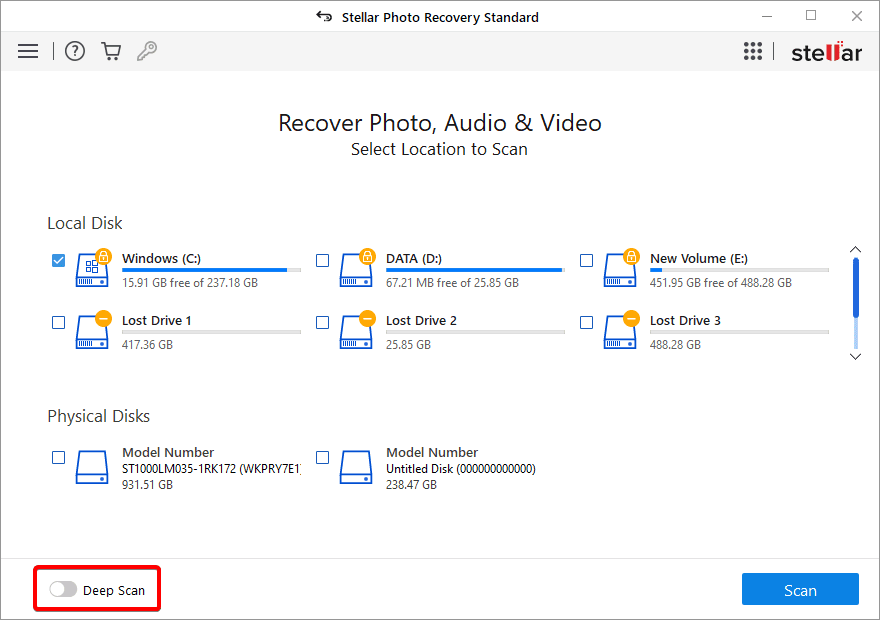
Task: Click the DATA (D:) drive icon
Action: click(x=356, y=269)
